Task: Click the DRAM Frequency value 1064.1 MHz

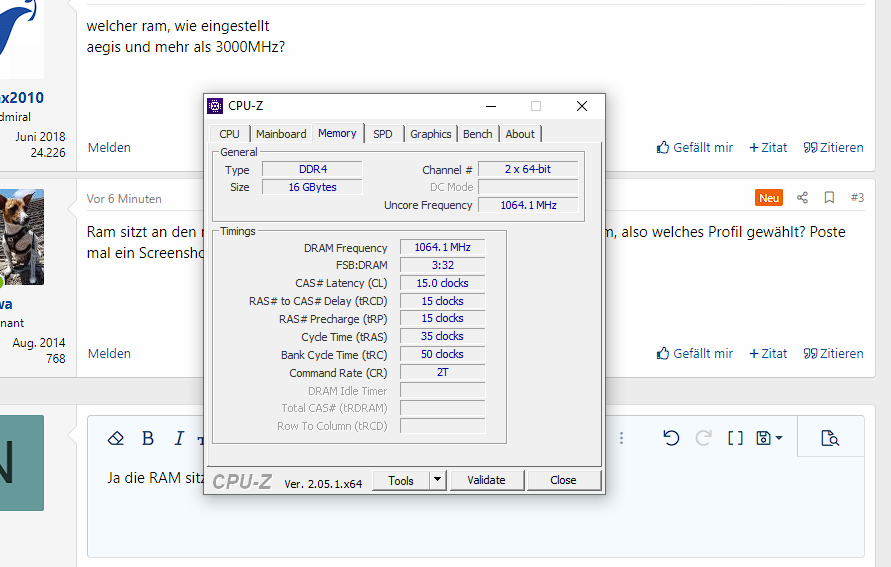Action: click(442, 247)
